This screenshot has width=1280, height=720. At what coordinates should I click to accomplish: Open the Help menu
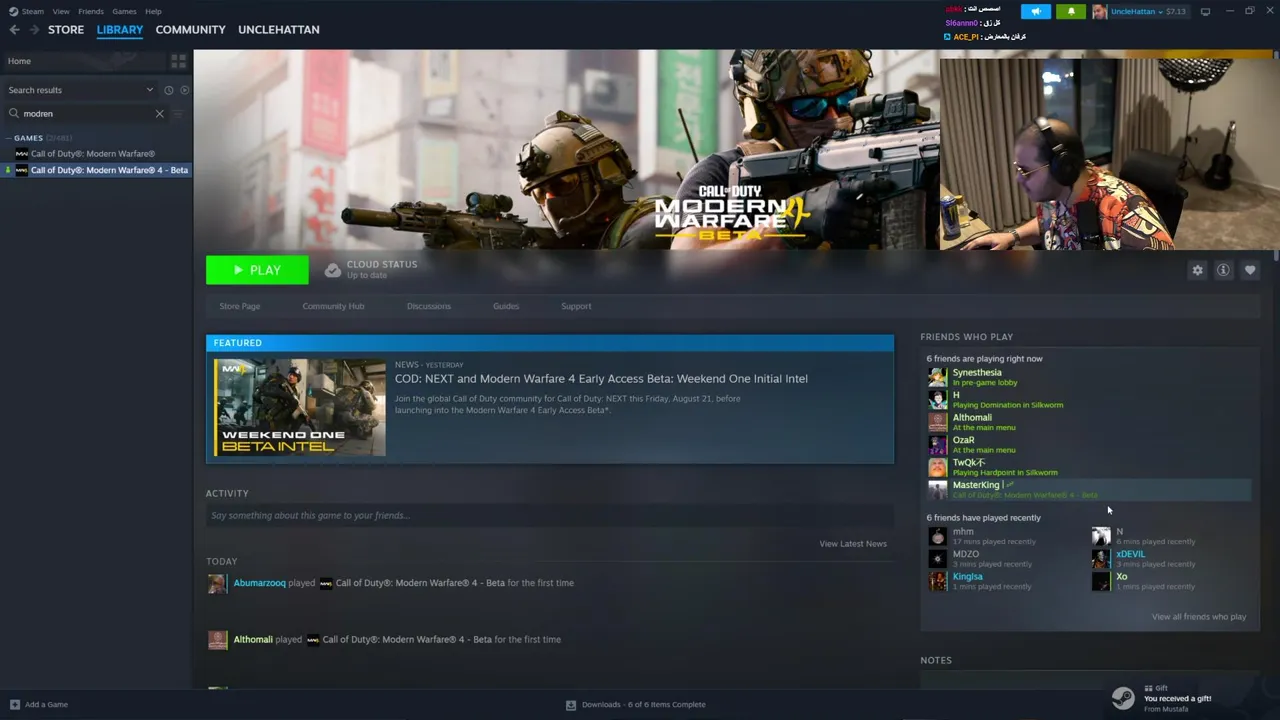click(x=153, y=12)
